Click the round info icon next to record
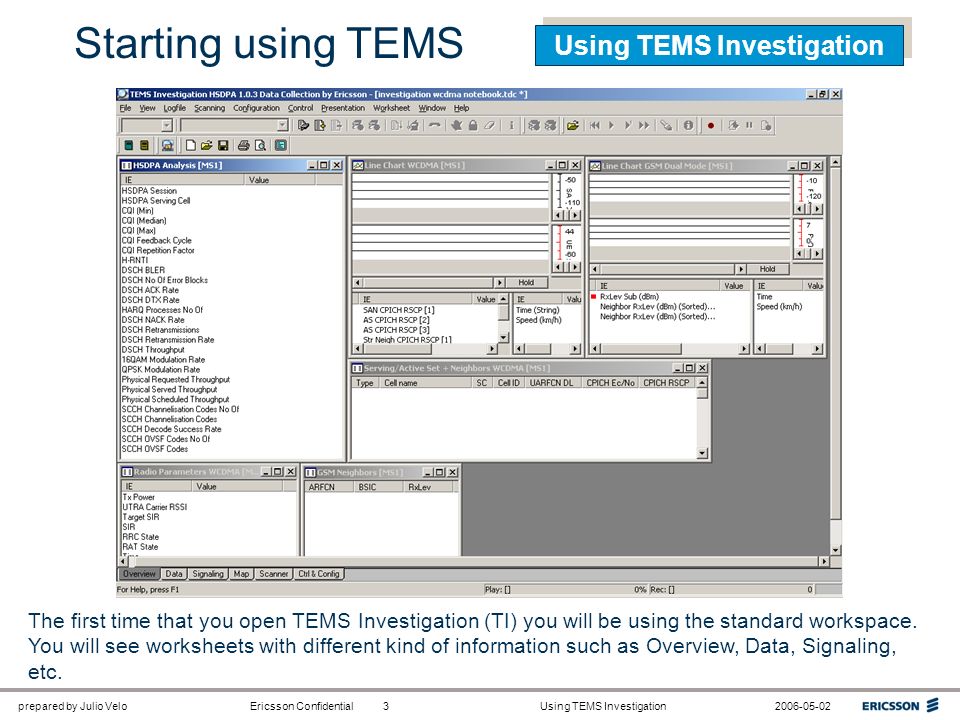Viewport: 960px width, 720px height. pos(688,126)
